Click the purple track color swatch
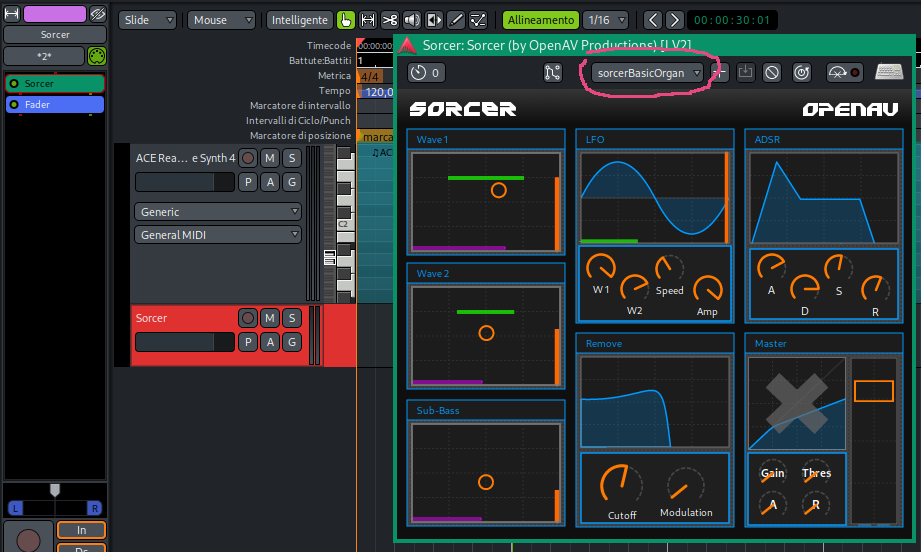The height and width of the screenshot is (552, 921). [55, 14]
